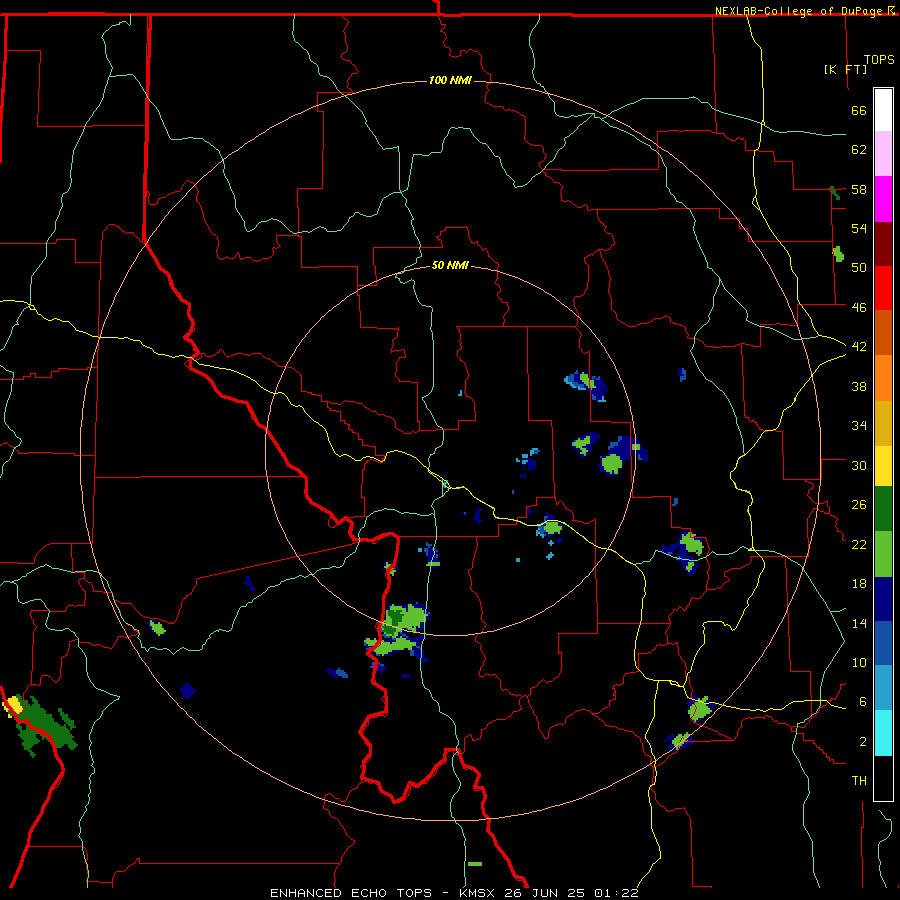Click the small green bar echo near the caption
This screenshot has height=900, width=900.
[475, 864]
